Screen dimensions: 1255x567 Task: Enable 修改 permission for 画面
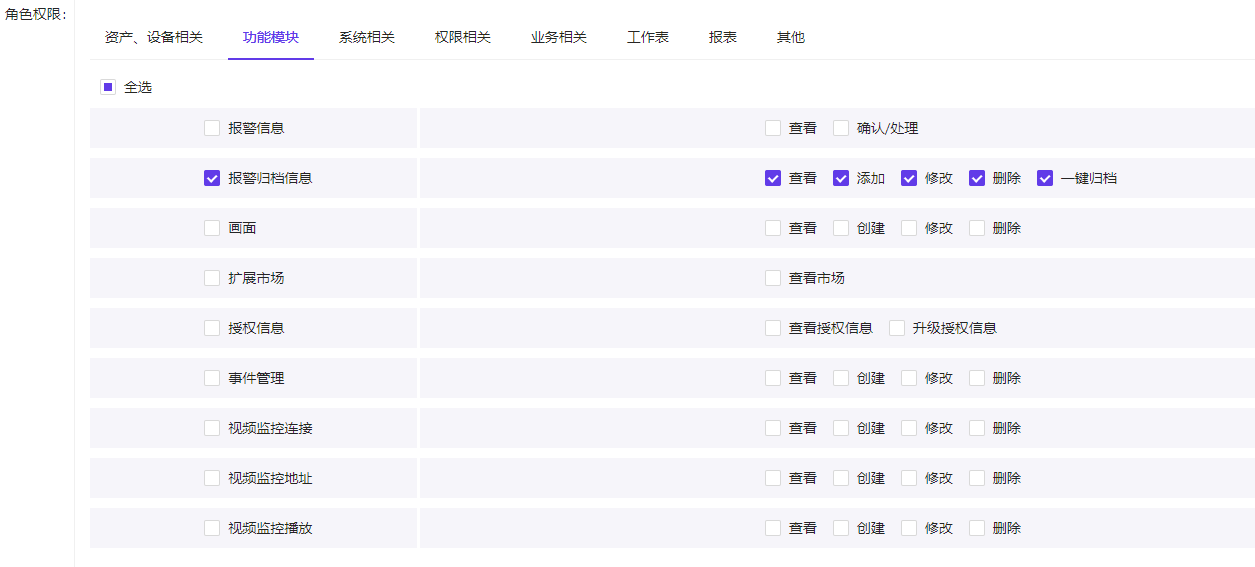tap(909, 228)
